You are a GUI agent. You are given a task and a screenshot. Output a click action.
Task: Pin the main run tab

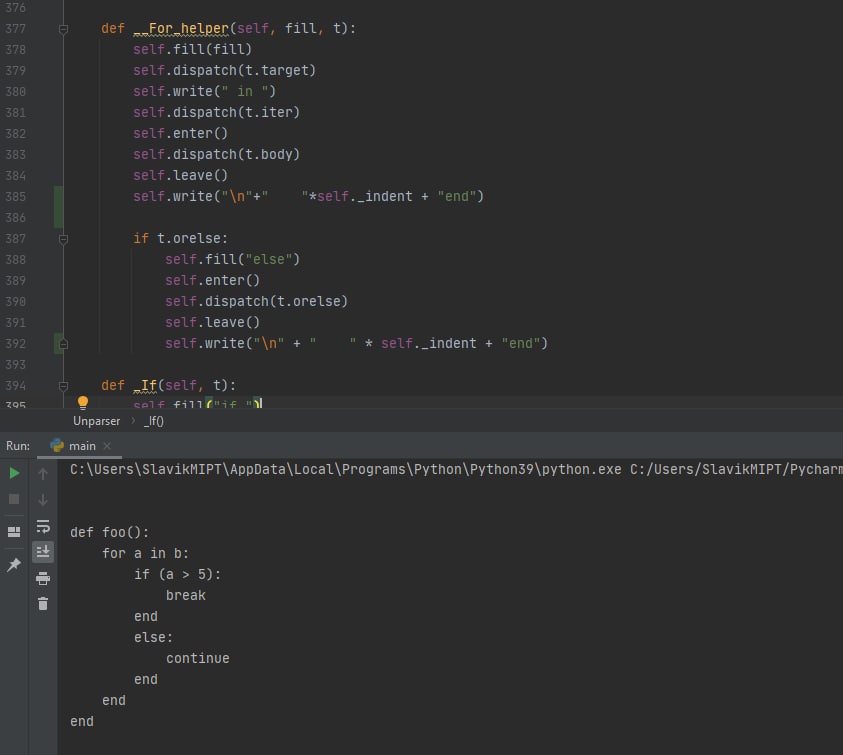(x=14, y=564)
